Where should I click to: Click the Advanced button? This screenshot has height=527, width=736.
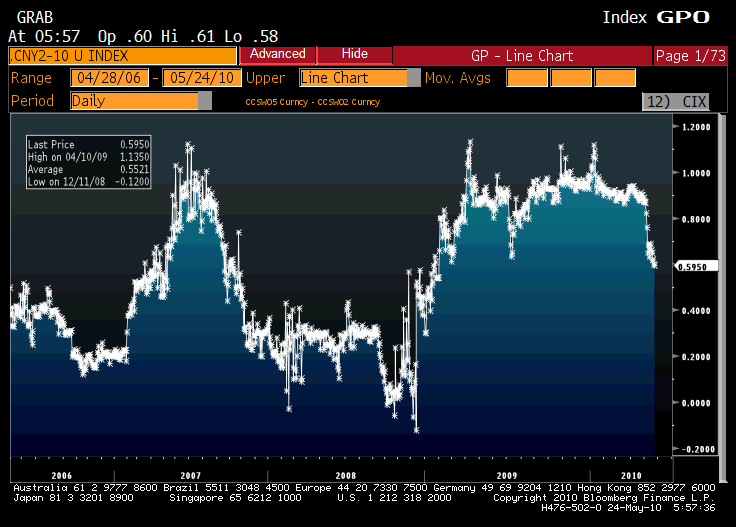[x=277, y=54]
